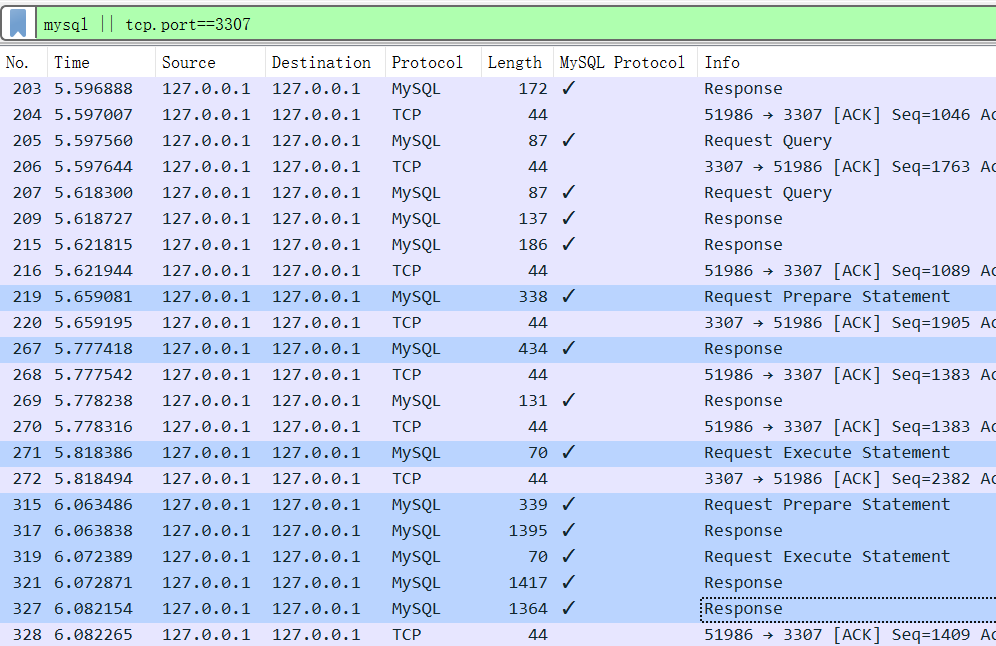The height and width of the screenshot is (646, 996).
Task: Select packet 205 Request Query row
Action: pyautogui.click(x=767, y=141)
